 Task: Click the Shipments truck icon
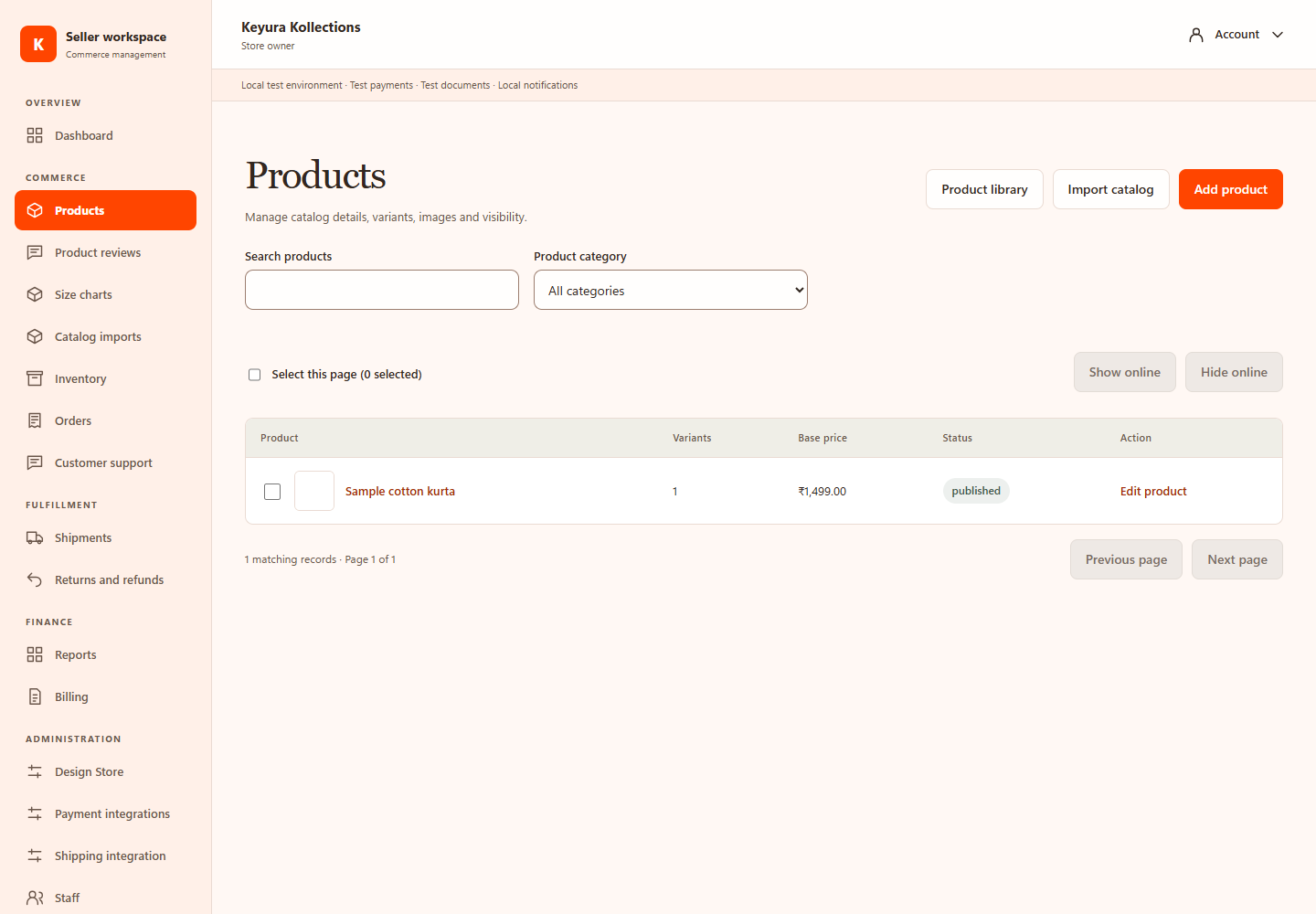pyautogui.click(x=35, y=537)
